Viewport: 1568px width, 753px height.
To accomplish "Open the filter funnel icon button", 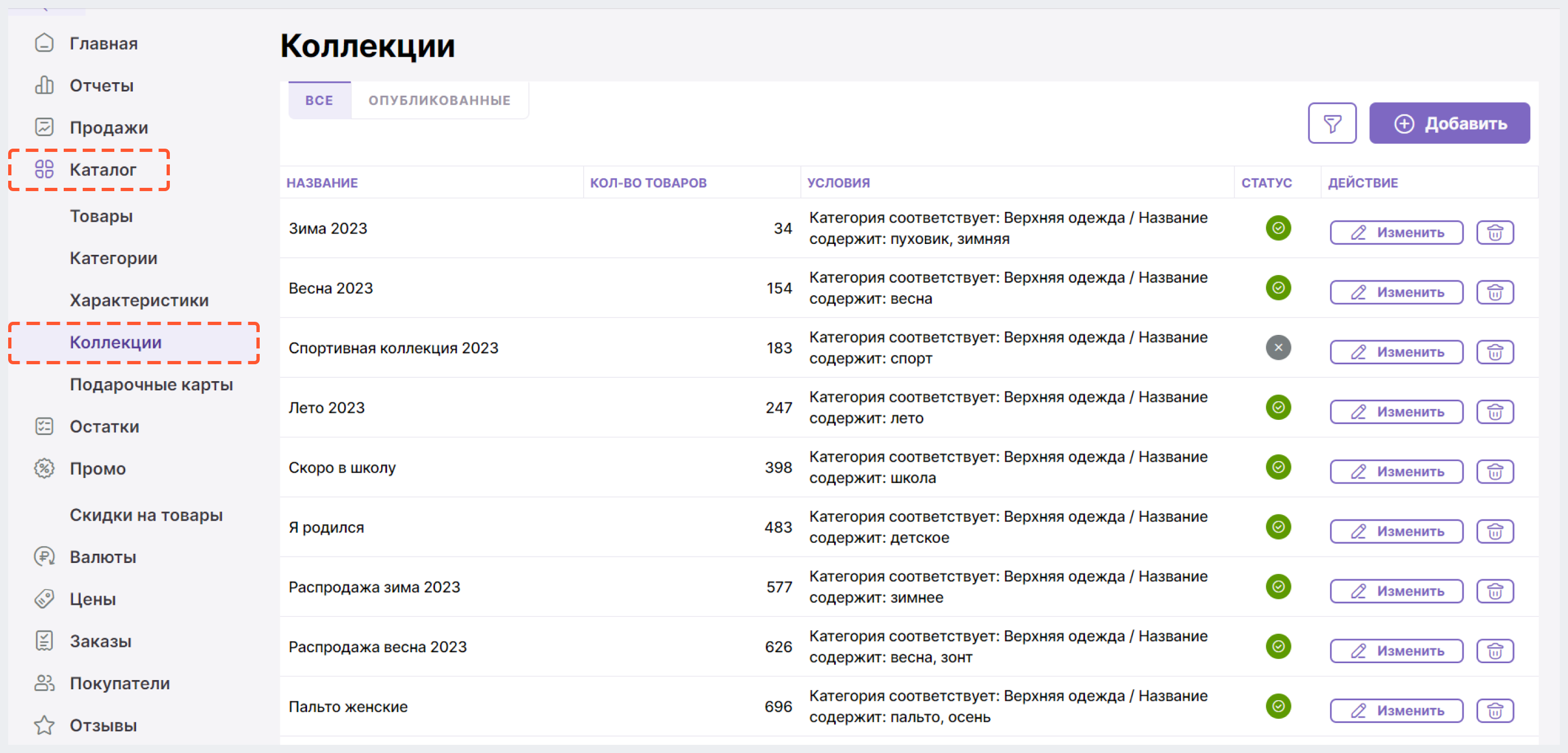I will point(1332,124).
